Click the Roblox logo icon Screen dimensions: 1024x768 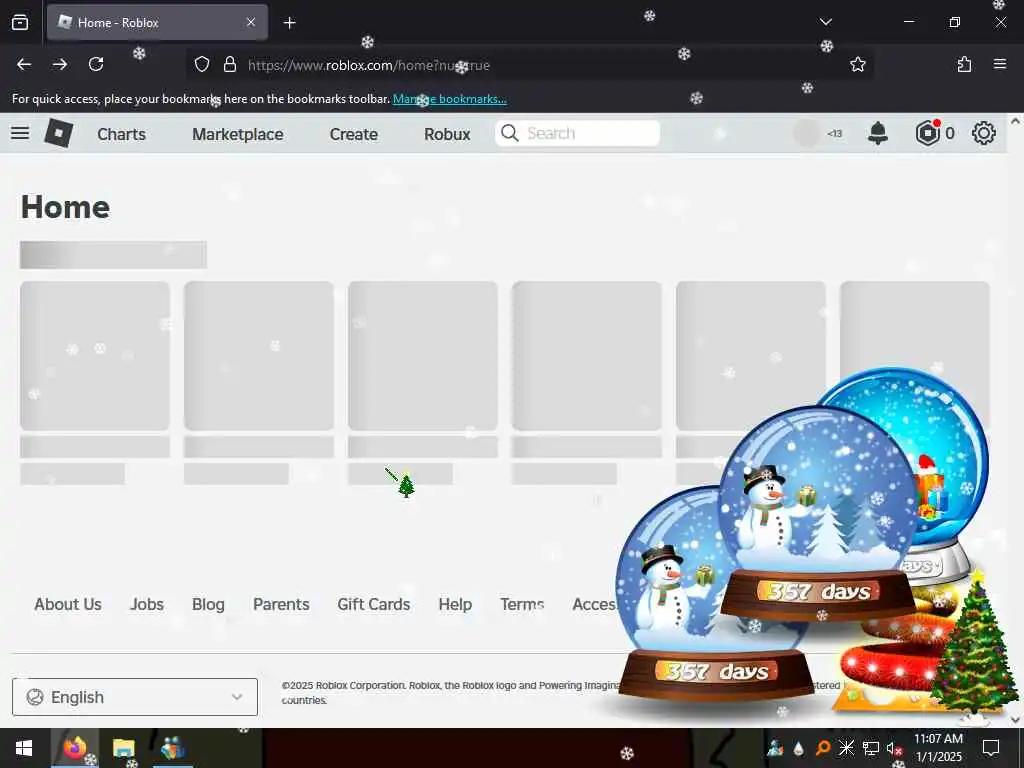point(59,133)
